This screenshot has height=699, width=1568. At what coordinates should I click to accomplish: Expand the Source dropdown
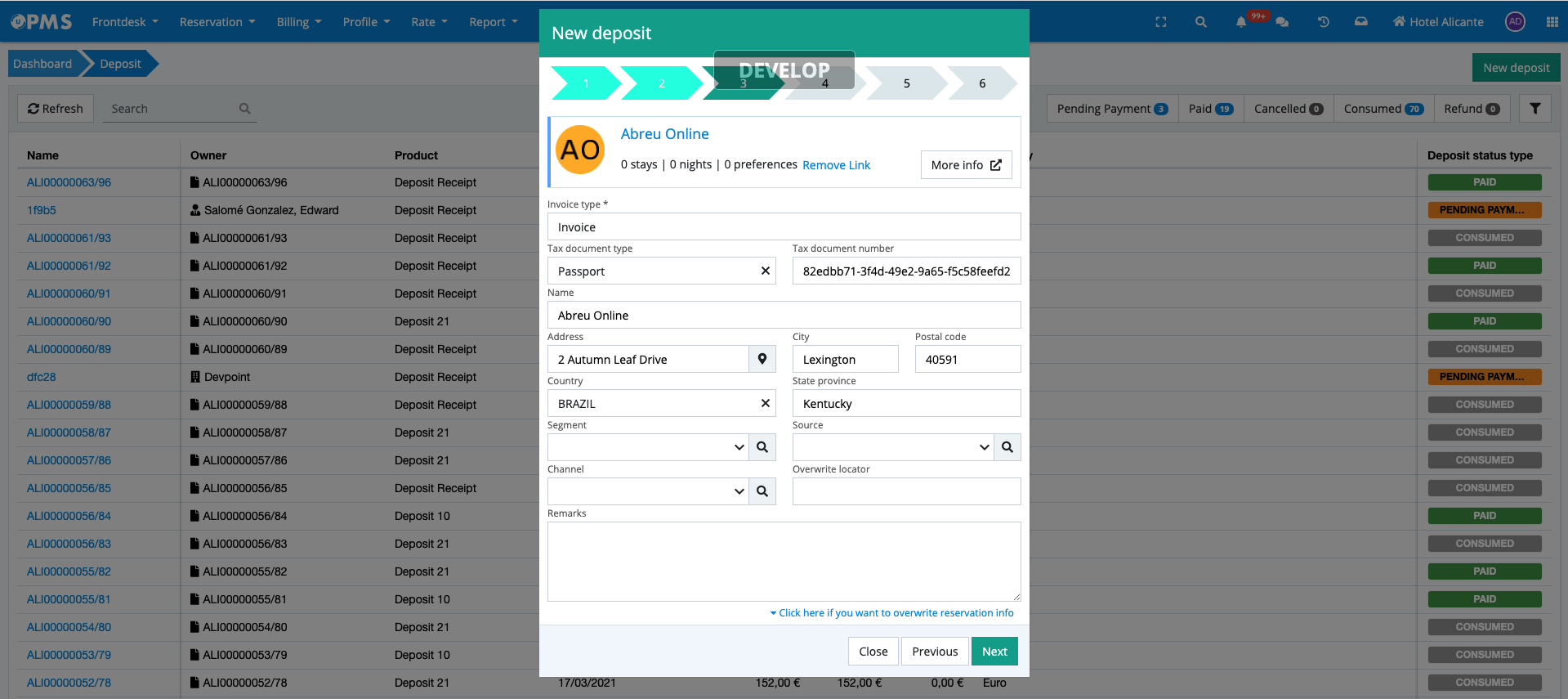click(983, 447)
